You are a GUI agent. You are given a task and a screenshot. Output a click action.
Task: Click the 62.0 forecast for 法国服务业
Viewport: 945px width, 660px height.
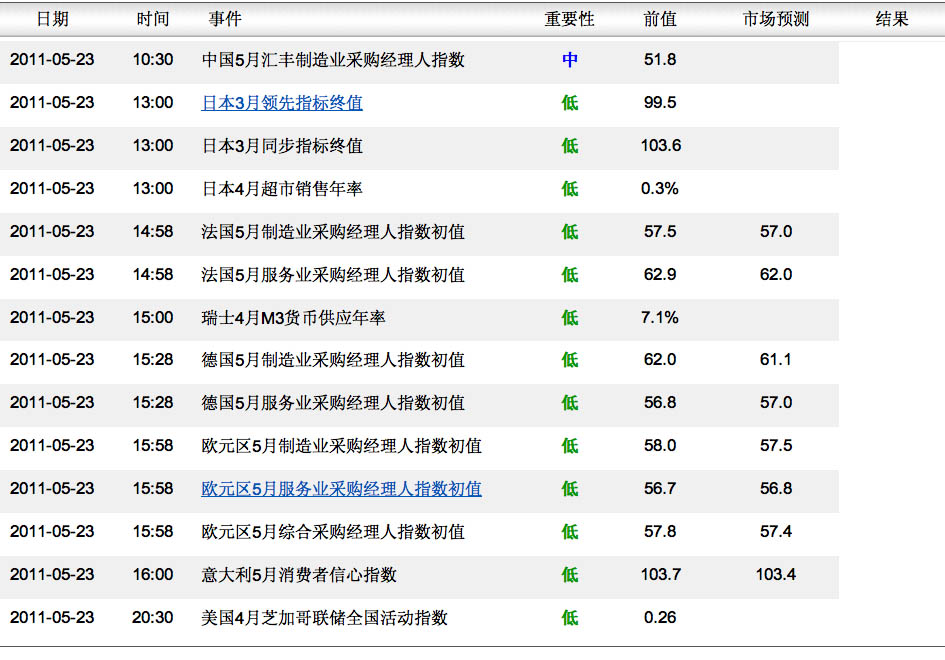coord(776,275)
